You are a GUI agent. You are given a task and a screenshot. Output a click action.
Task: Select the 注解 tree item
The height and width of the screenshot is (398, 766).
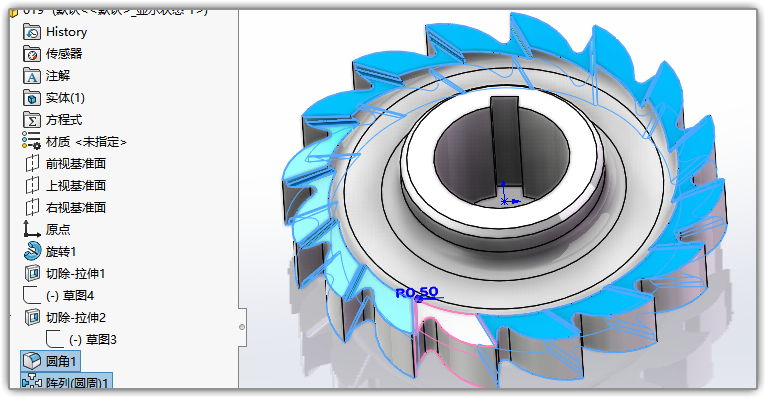coord(58,76)
